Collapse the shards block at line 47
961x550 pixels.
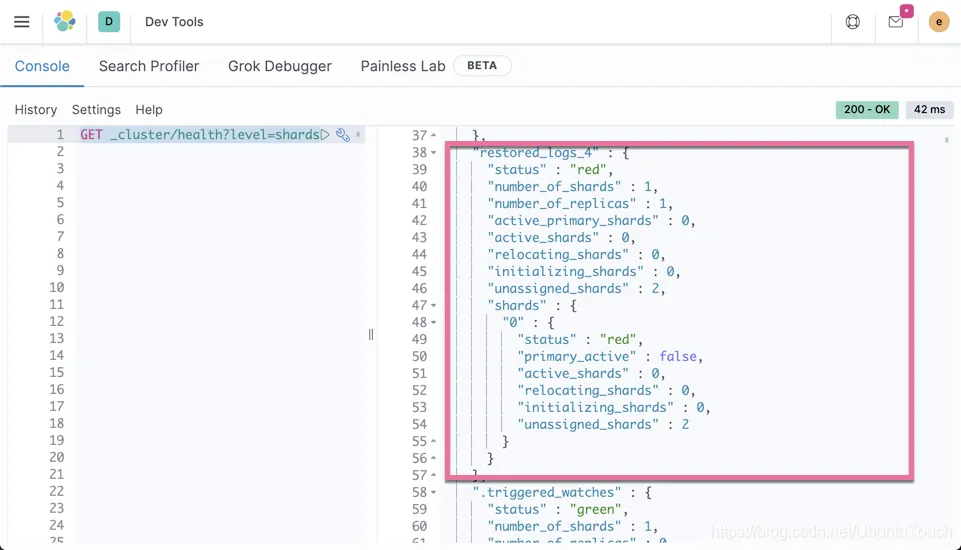coord(433,305)
